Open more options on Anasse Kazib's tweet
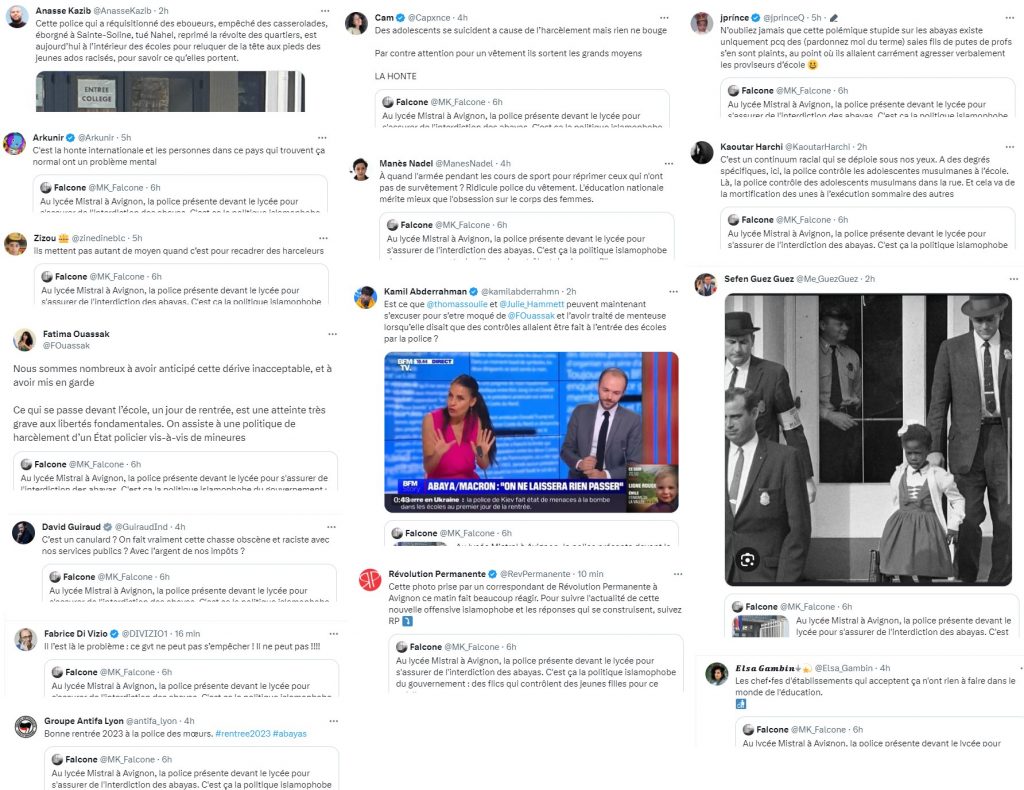Screen dimensions: 1024x790 click(325, 11)
